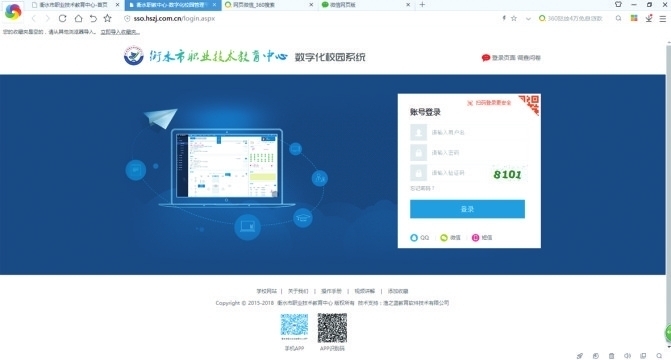
Task: Choose the green WeChat login icon
Action: 444,238
